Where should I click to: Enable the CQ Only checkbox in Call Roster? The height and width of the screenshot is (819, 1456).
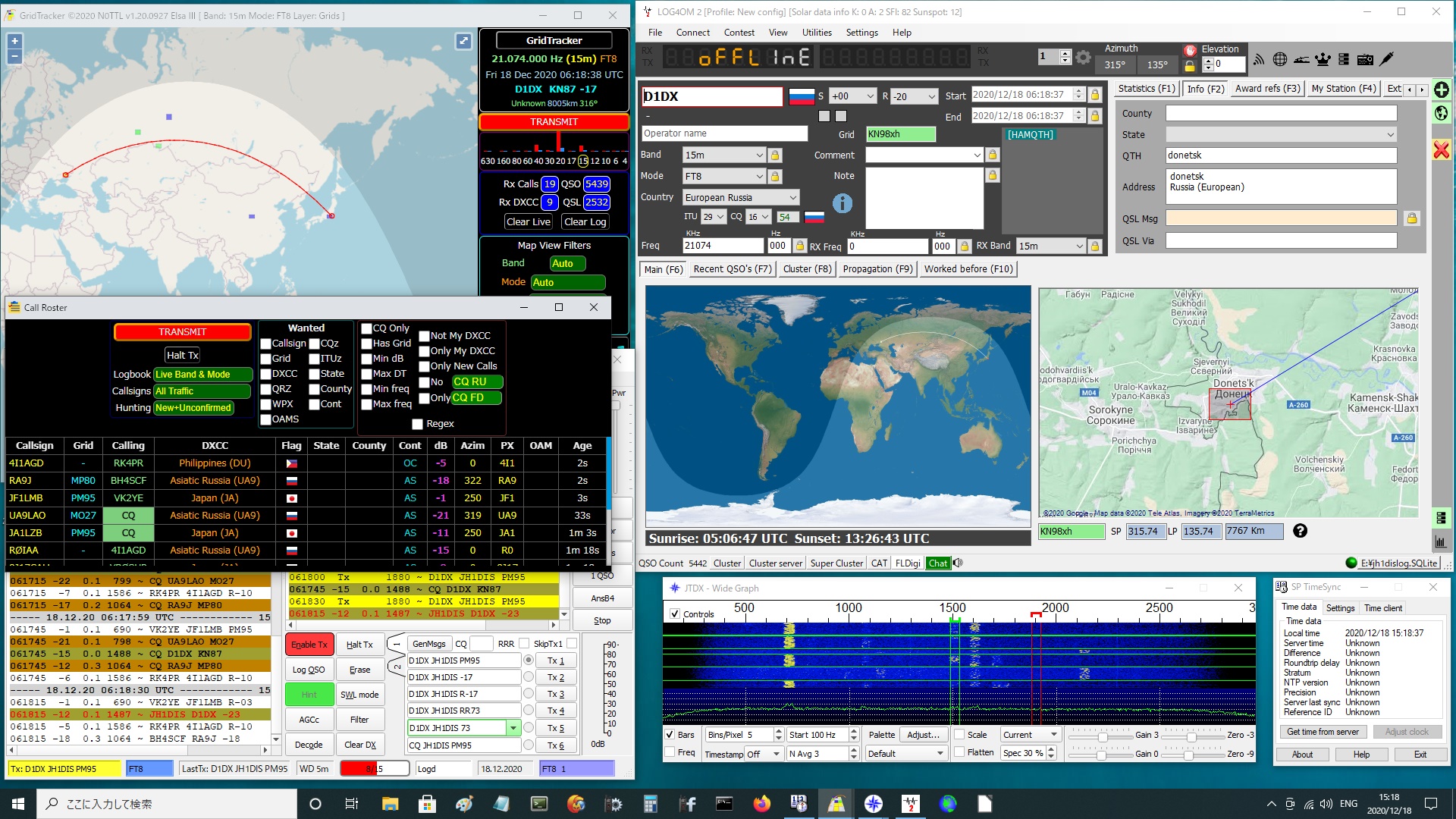[x=368, y=328]
